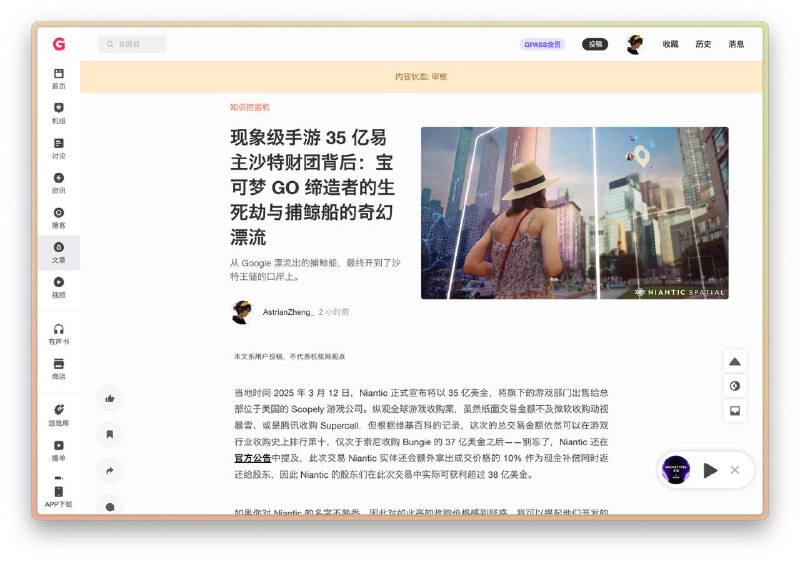
Task: Open 首页 home in the sidebar
Action: (59, 79)
